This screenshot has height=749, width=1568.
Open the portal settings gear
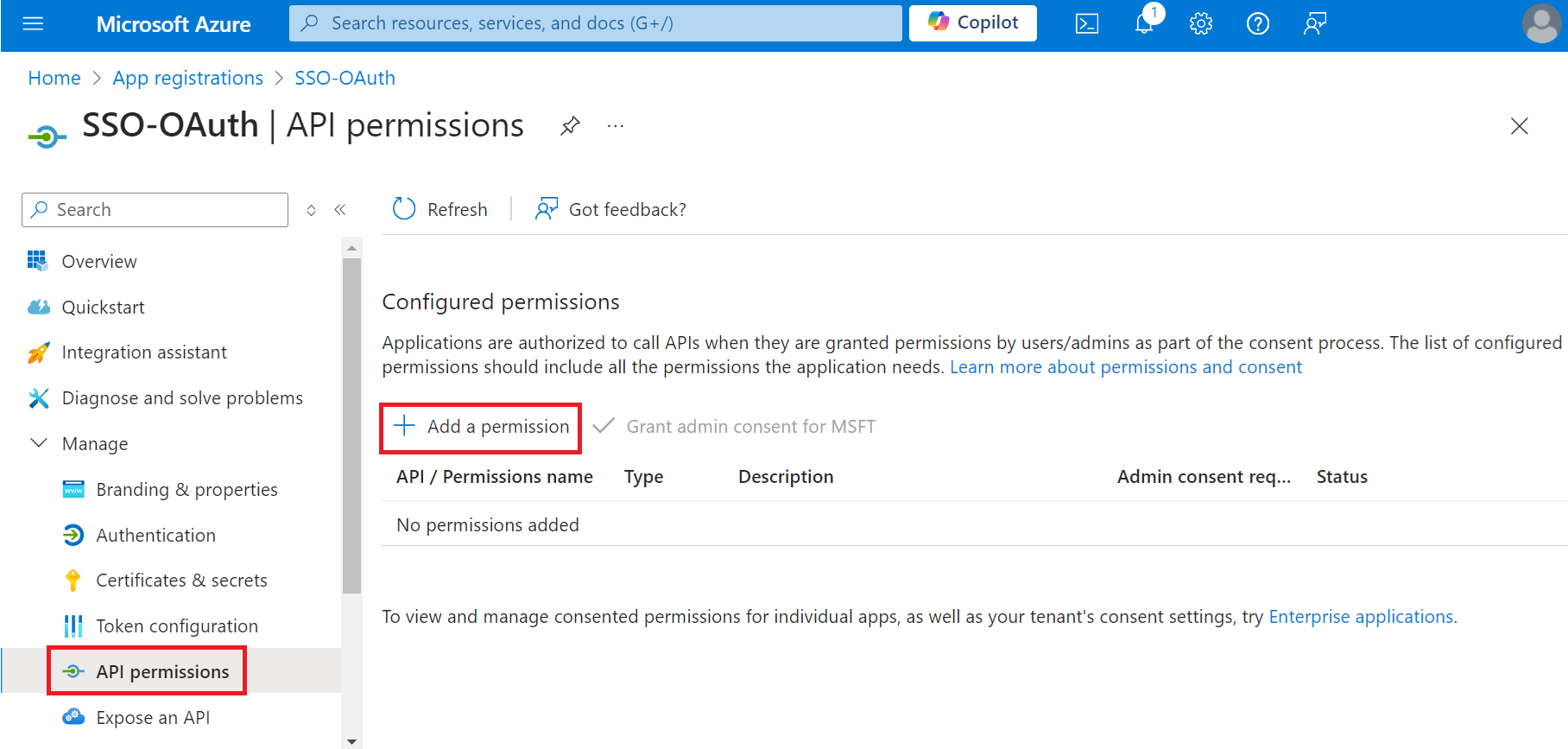click(x=1201, y=24)
